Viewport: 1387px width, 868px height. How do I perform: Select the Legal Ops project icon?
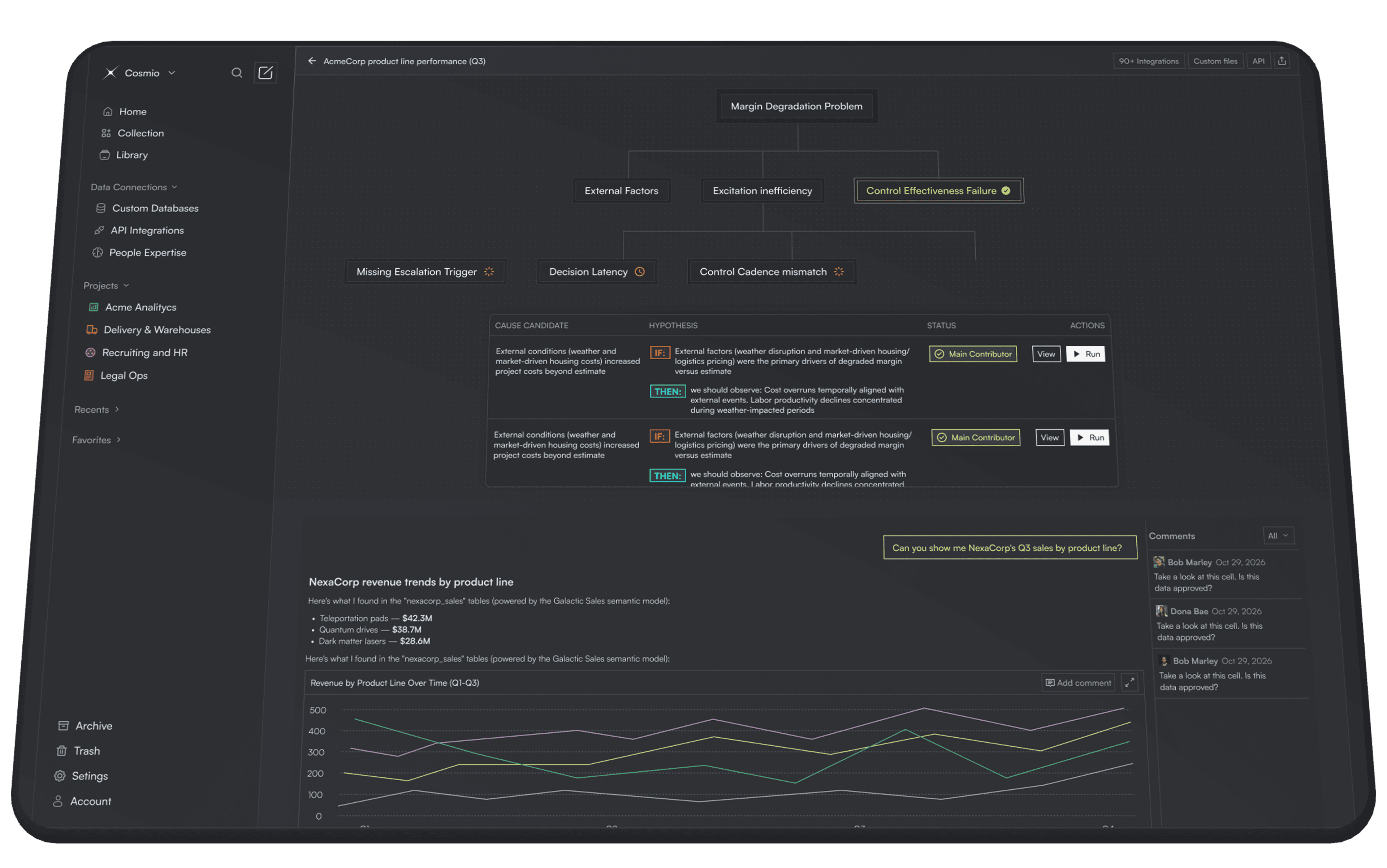(x=88, y=375)
